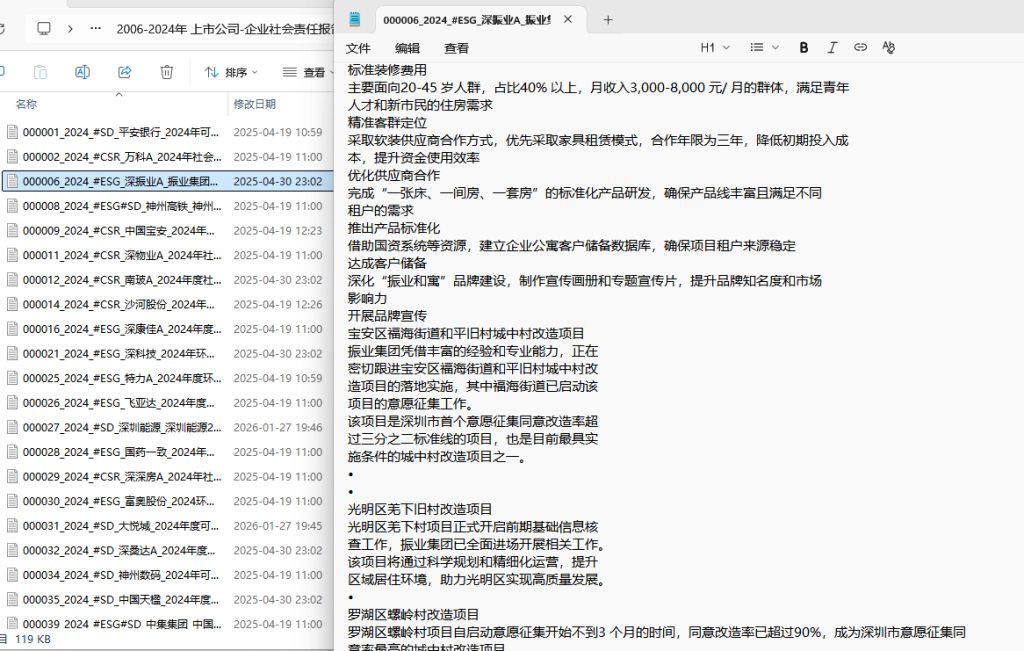Add a new Notepad tab
Image resolution: width=1024 pixels, height=651 pixels.
pyautogui.click(x=608, y=20)
